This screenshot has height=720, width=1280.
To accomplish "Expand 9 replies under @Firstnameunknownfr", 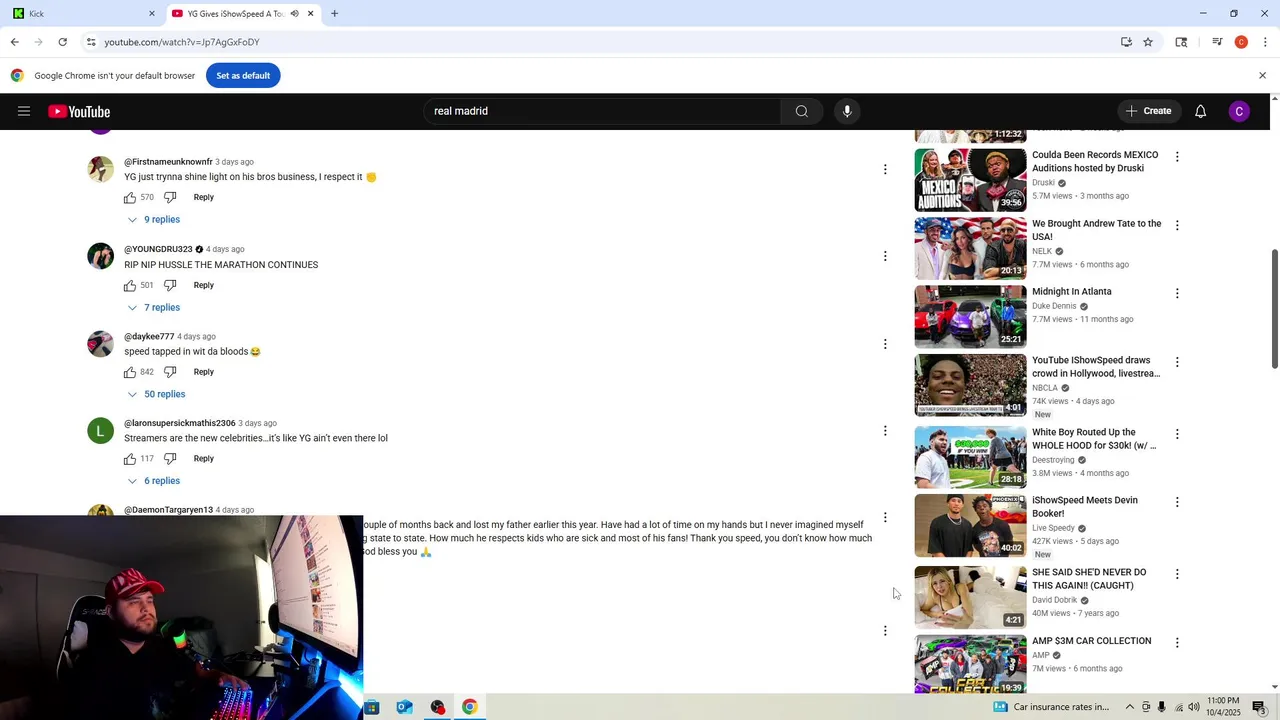I will click(x=153, y=220).
